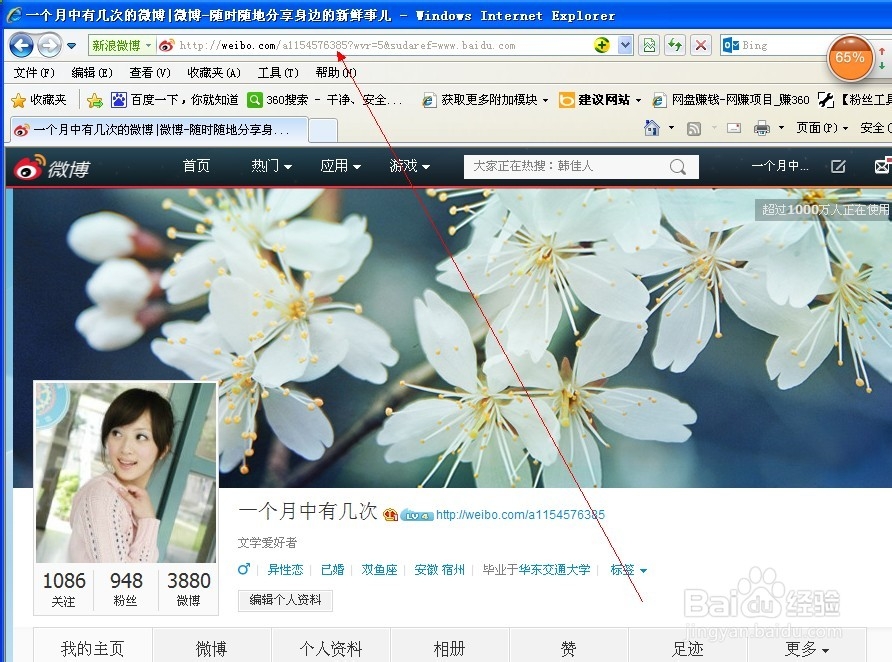Image resolution: width=892 pixels, height=662 pixels.
Task: Click the 安徽 宿州 location link
Action: click(x=439, y=570)
